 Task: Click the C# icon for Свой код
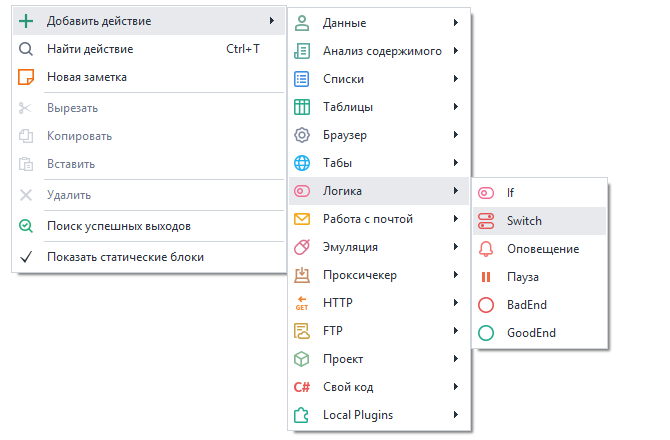pyautogui.click(x=302, y=387)
